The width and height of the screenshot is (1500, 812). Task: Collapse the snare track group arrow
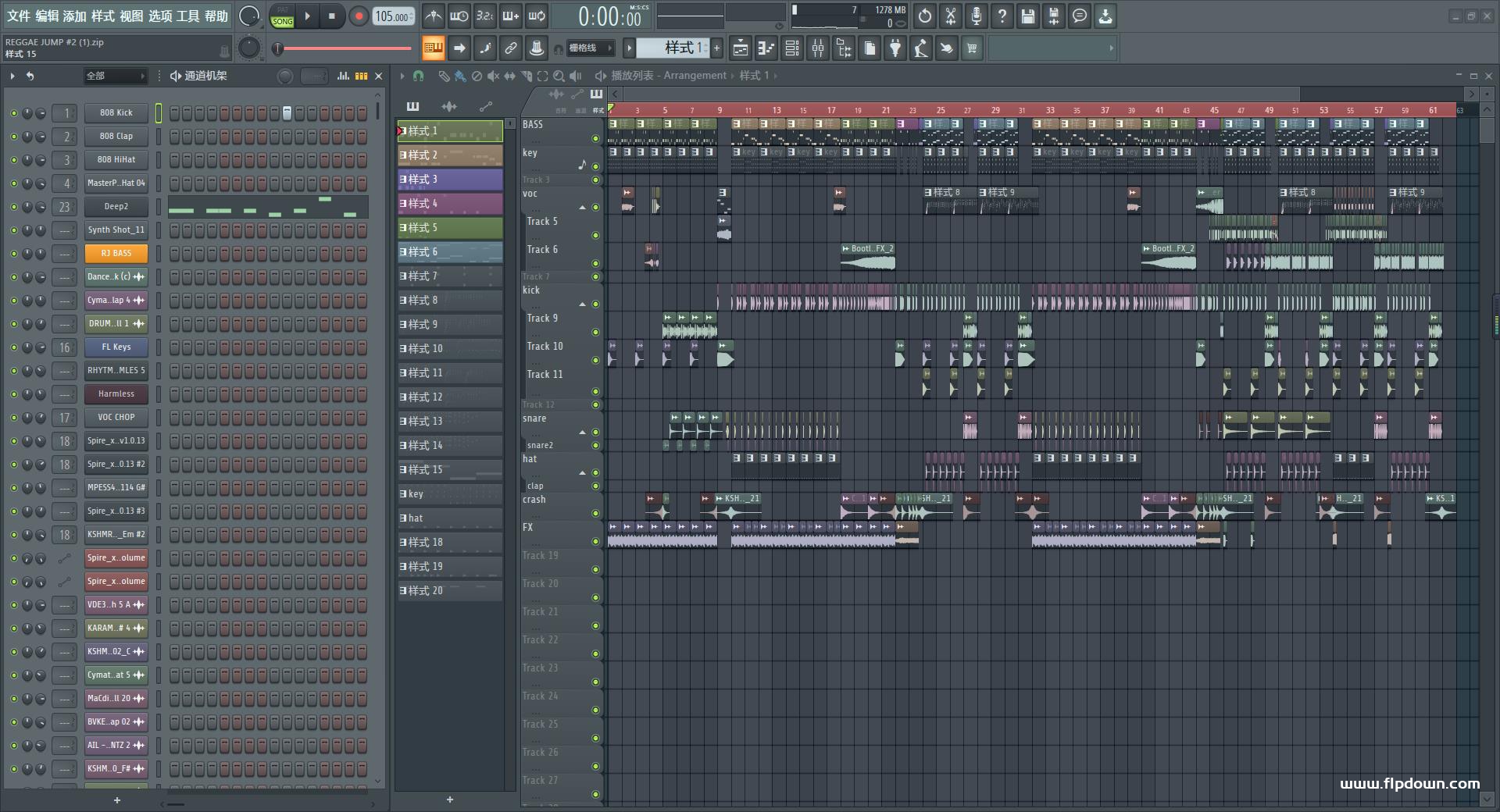click(582, 433)
